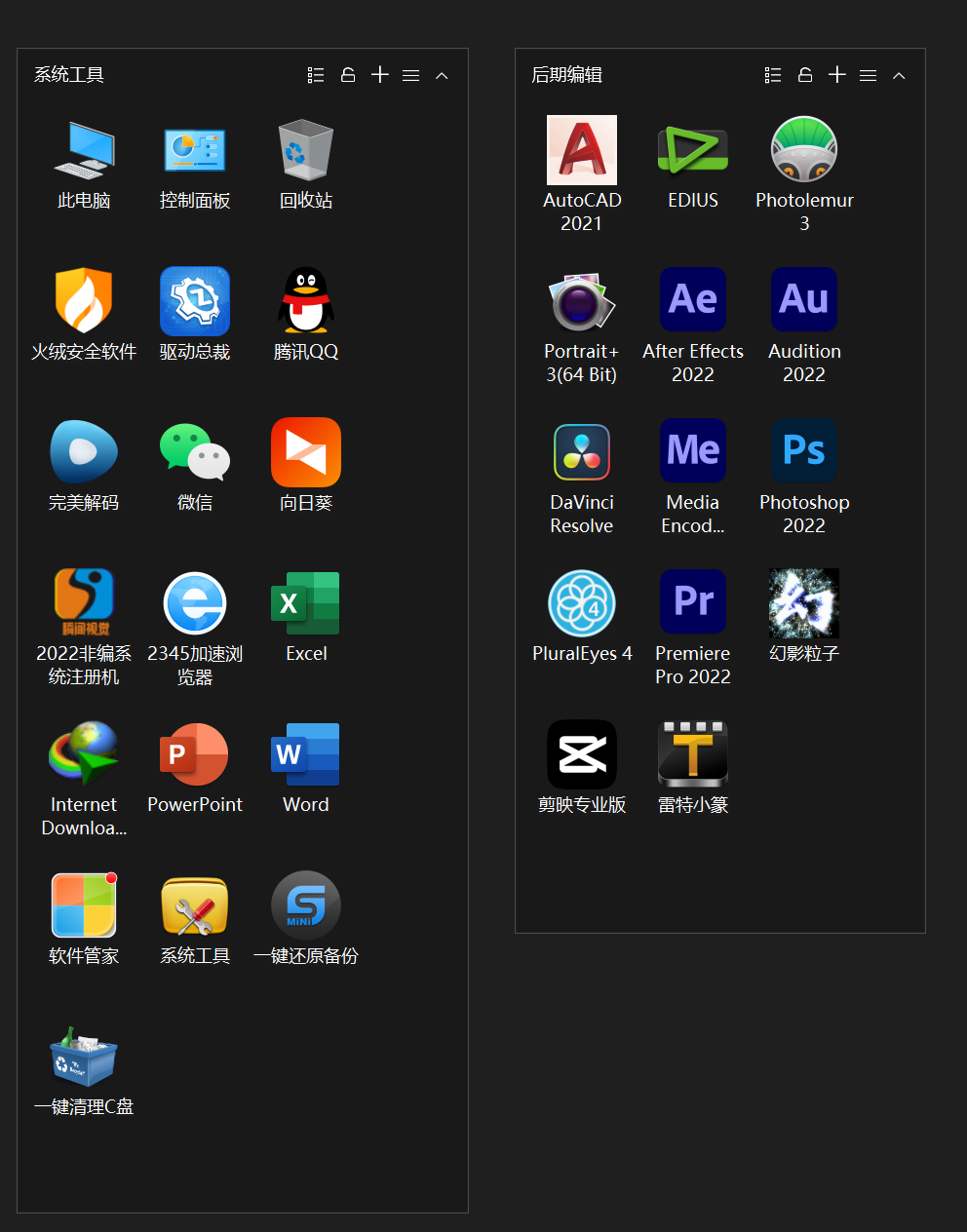Switch view mode in the 后期编辑 panel

pos(773,75)
